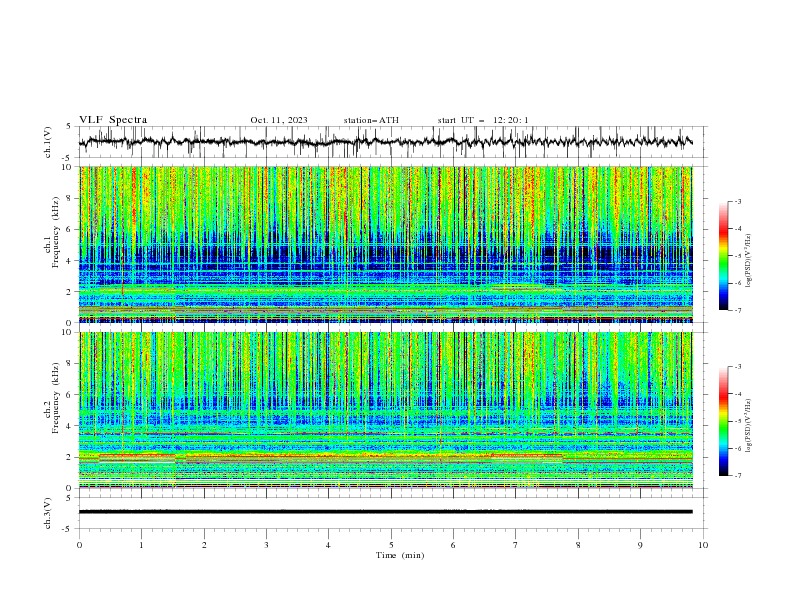Click the time axis tick label '5'

click(x=391, y=545)
